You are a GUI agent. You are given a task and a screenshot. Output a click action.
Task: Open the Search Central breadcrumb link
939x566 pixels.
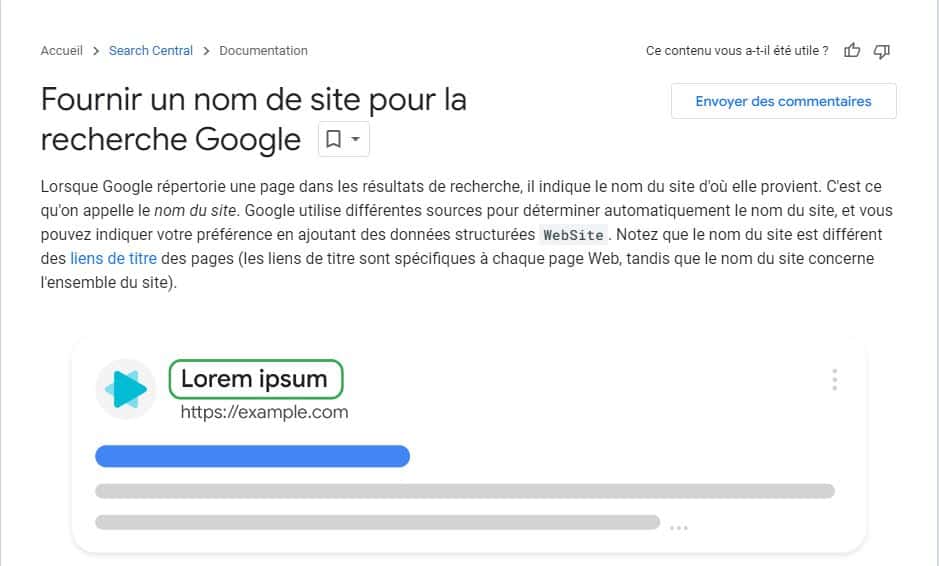pos(150,51)
